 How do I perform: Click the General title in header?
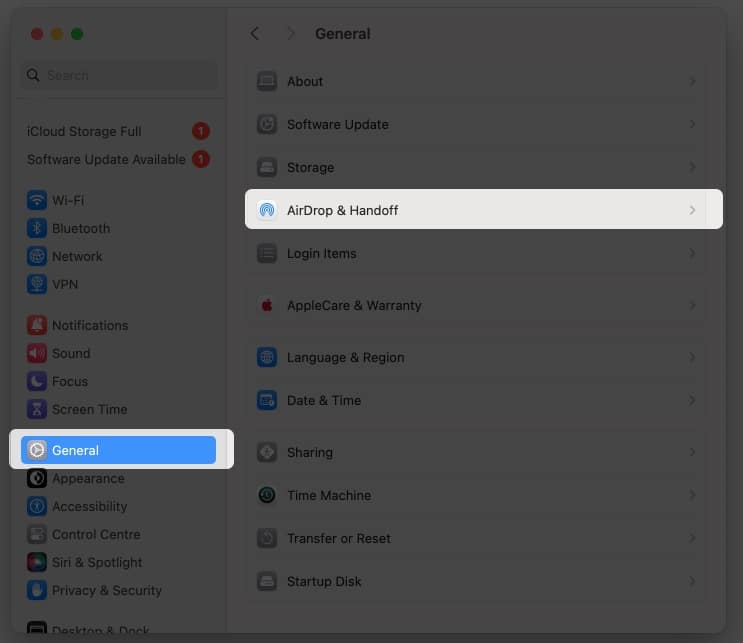point(343,34)
